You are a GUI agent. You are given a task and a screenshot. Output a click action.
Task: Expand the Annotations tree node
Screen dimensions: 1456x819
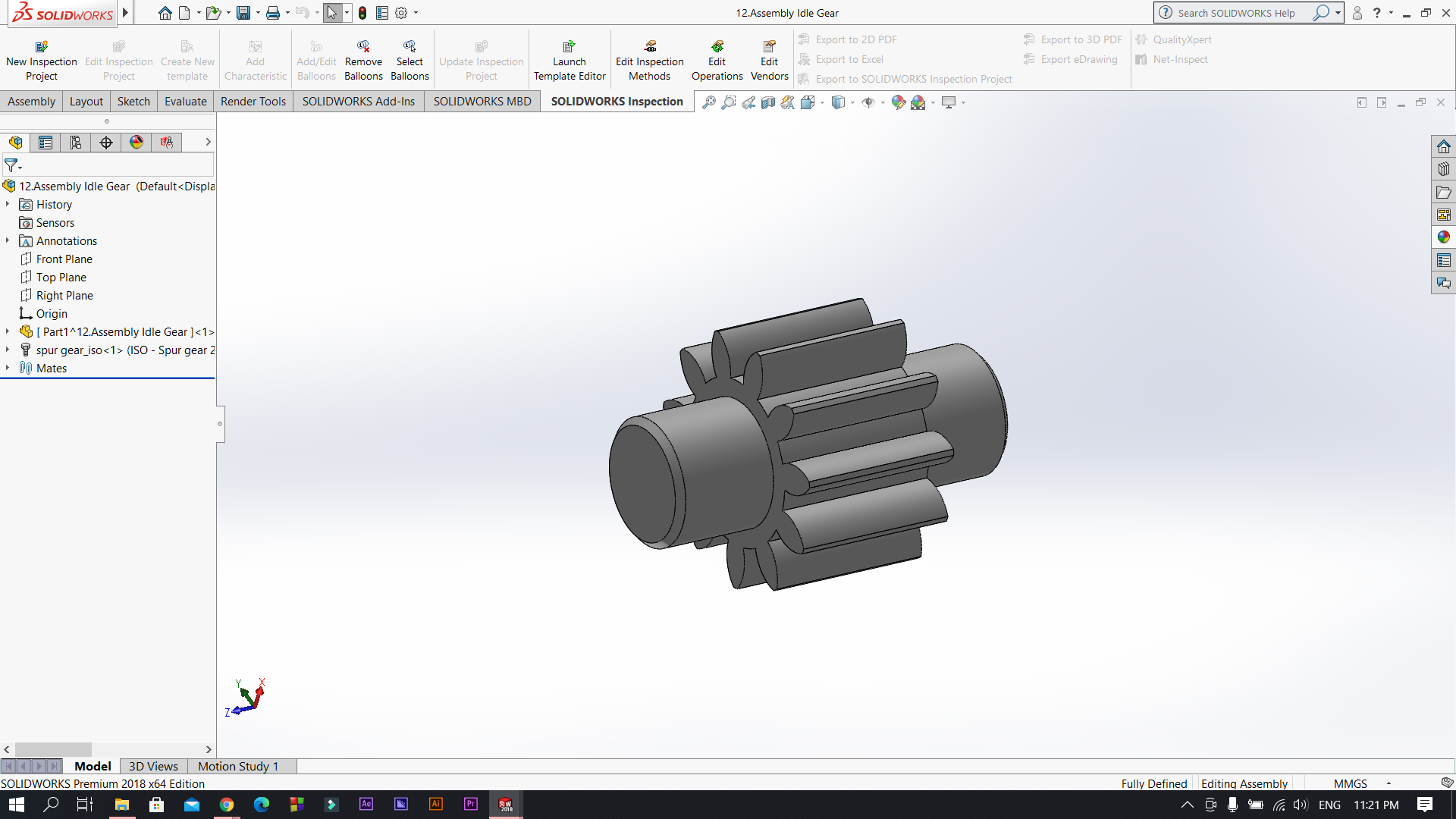point(8,240)
